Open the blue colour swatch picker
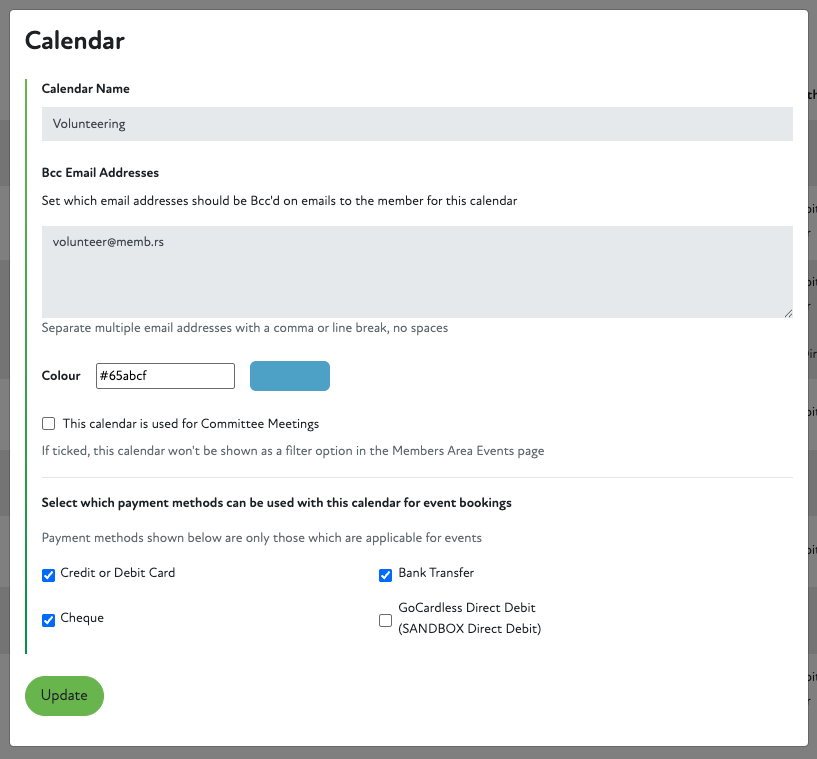Screen dimensions: 817x759 (289, 376)
